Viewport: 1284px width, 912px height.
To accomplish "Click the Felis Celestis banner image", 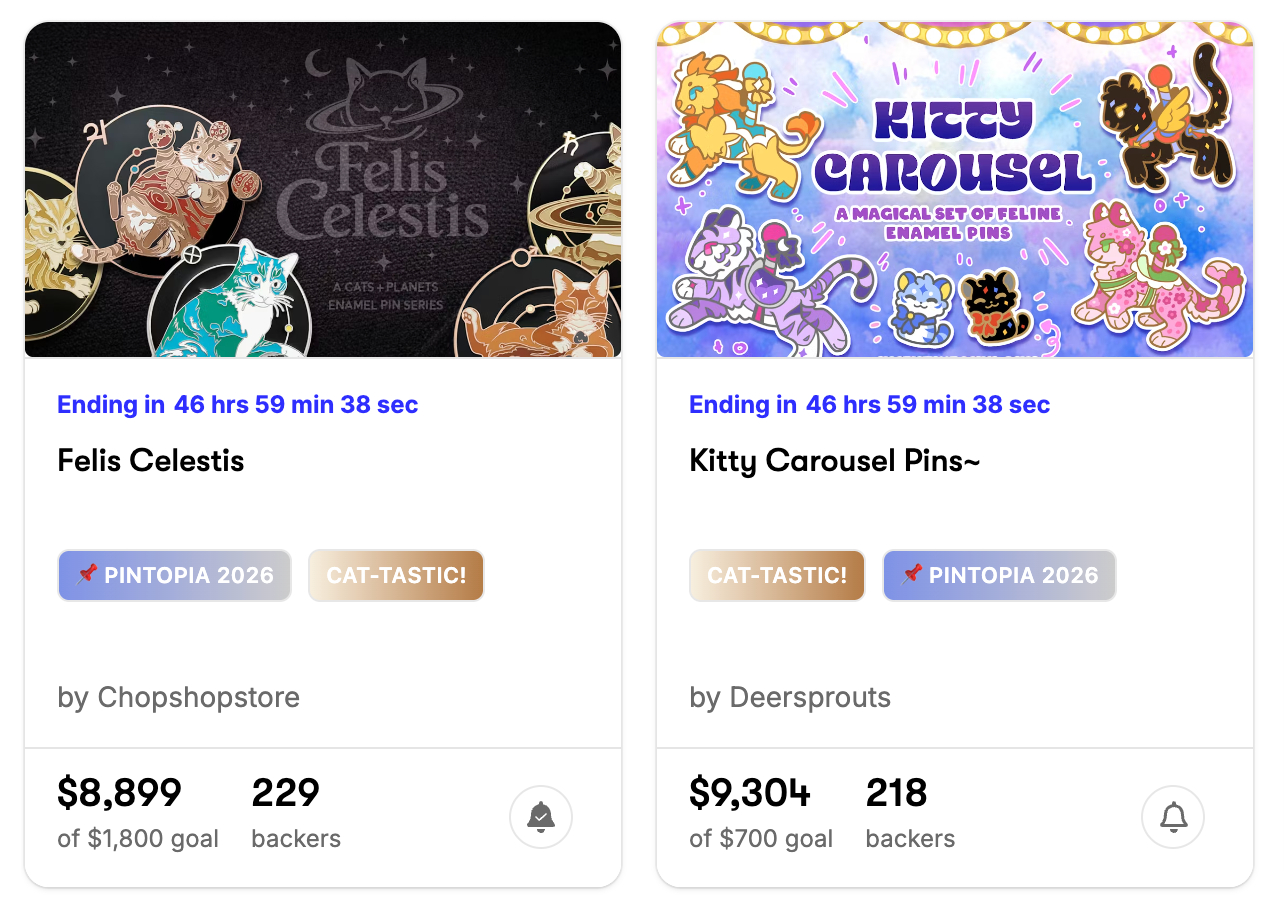I will 323,190.
